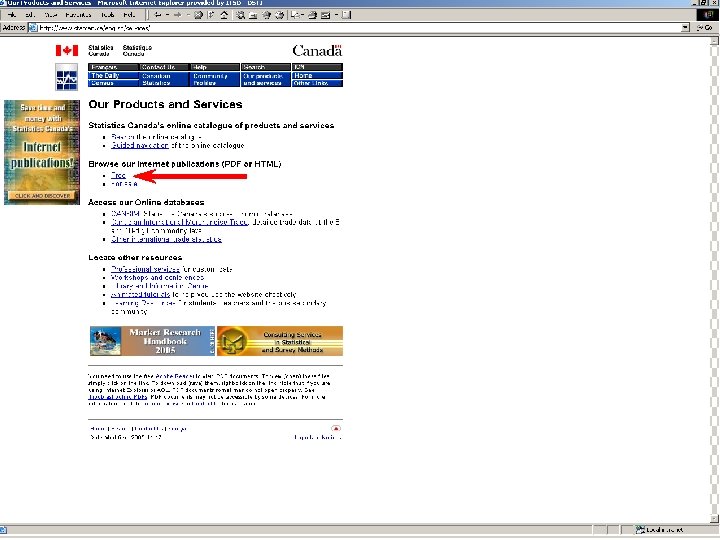Click the vertical scrollbar down arrow
Viewport: 720px width, 540px height.
point(714,519)
